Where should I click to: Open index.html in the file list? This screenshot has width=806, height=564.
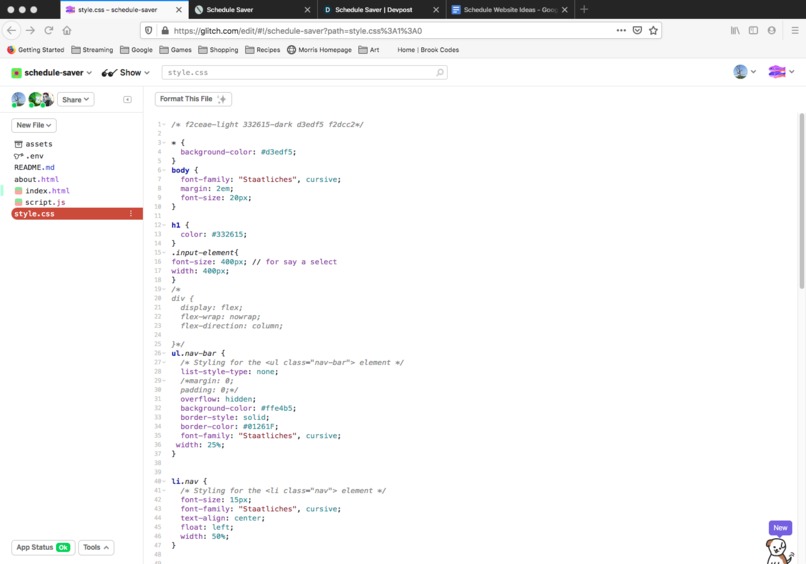(x=47, y=191)
